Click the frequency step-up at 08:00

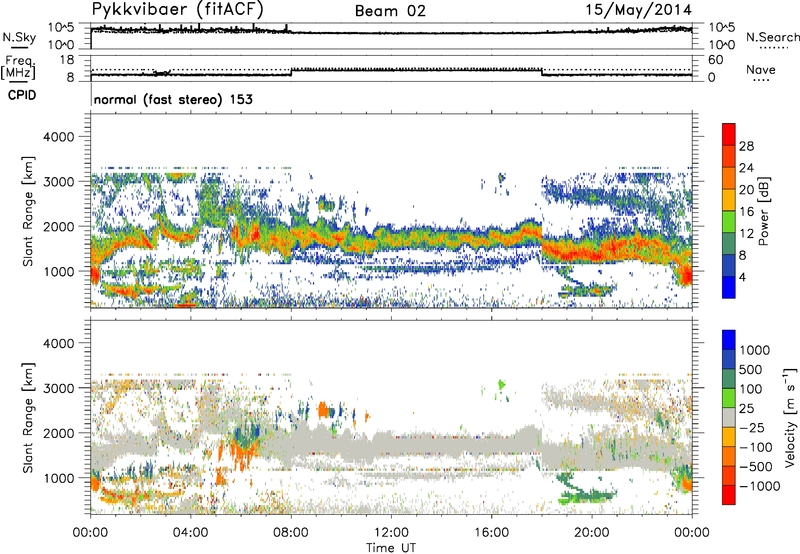[291, 72]
